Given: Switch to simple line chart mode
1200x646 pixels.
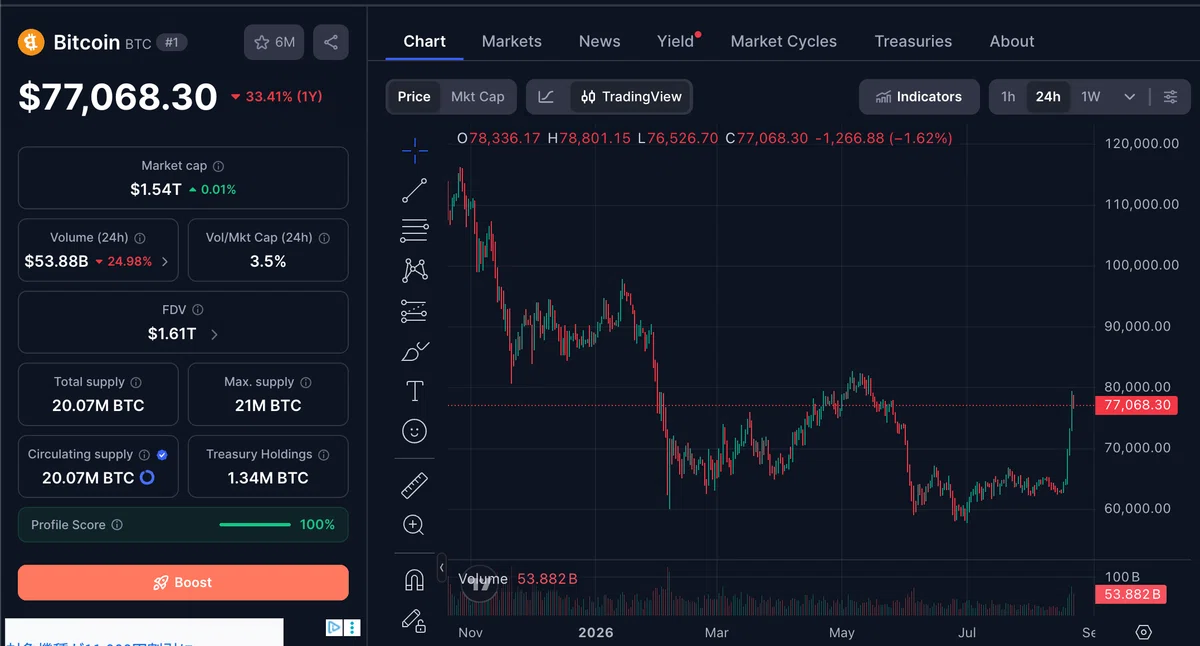Looking at the screenshot, I should click(x=546, y=97).
